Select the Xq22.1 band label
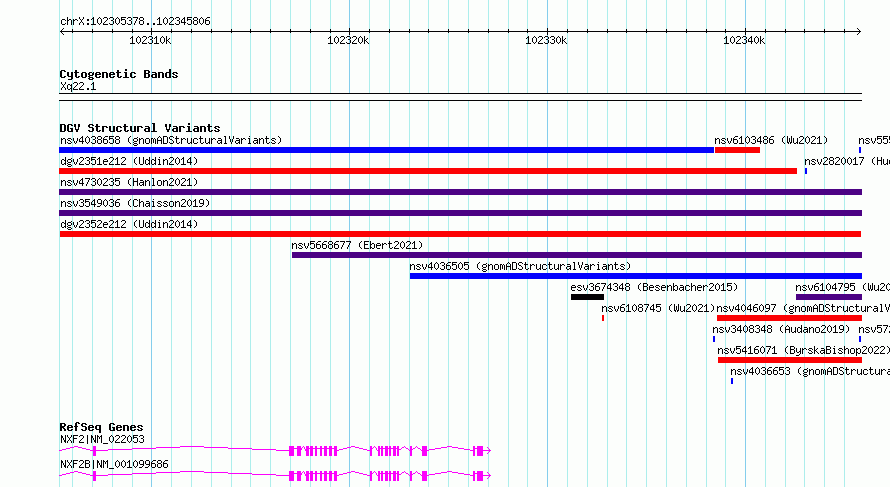 pos(78,87)
